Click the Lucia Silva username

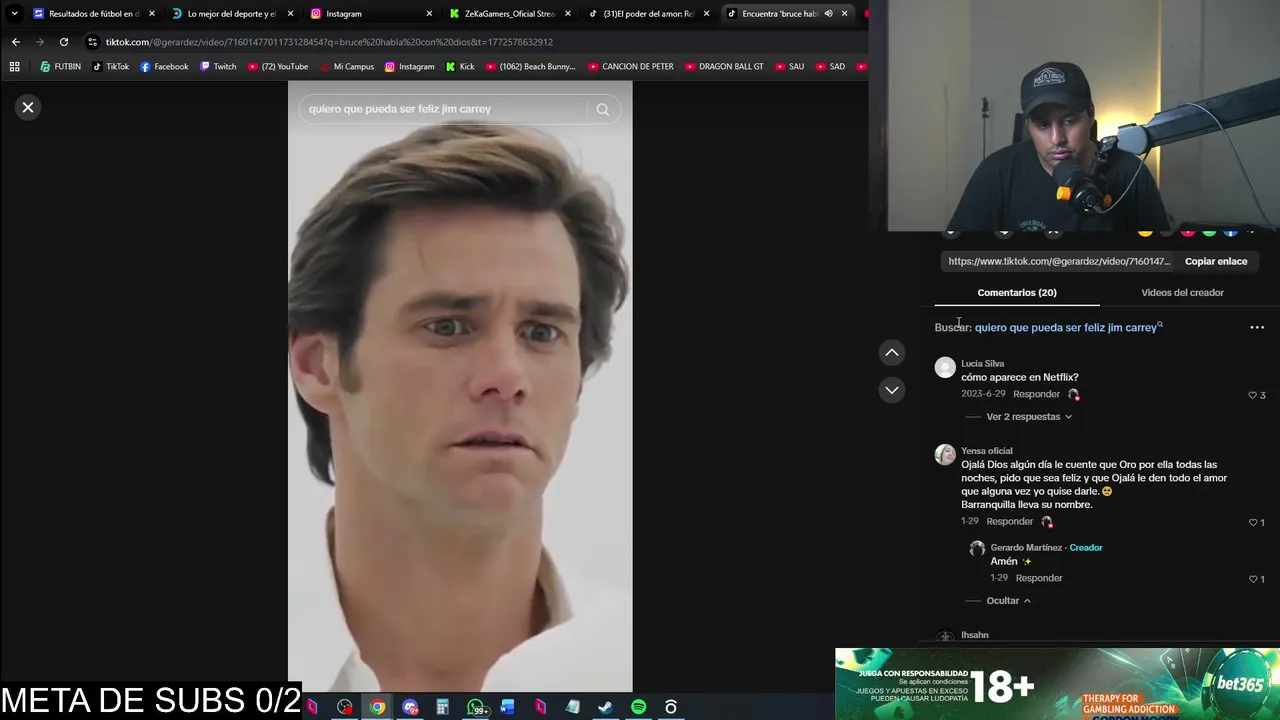click(982, 364)
